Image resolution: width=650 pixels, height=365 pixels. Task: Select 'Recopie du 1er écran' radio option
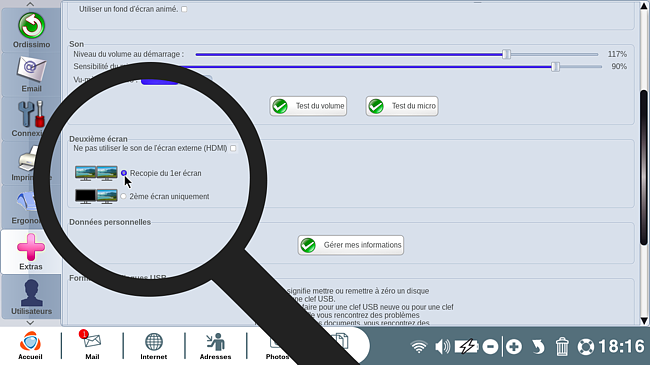[124, 173]
